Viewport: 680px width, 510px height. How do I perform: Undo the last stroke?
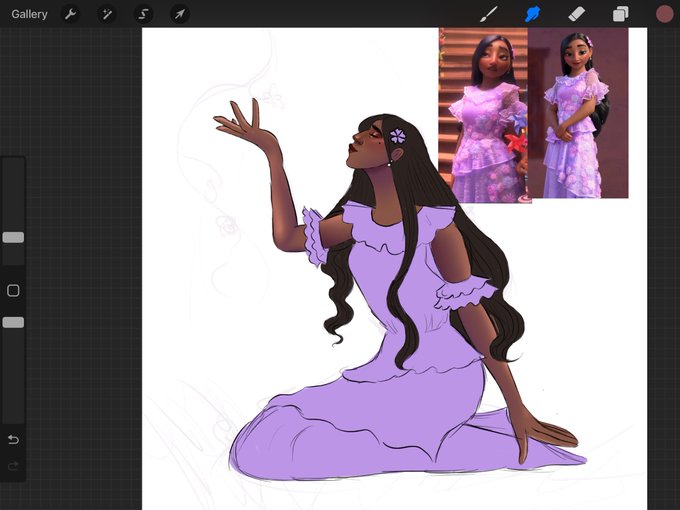click(13, 440)
